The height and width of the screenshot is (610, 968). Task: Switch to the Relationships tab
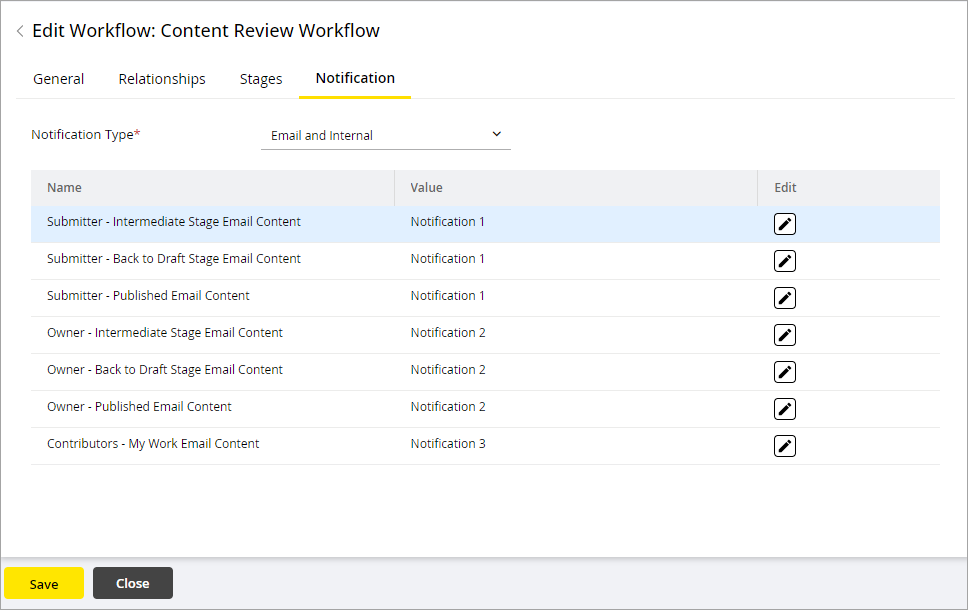click(161, 79)
